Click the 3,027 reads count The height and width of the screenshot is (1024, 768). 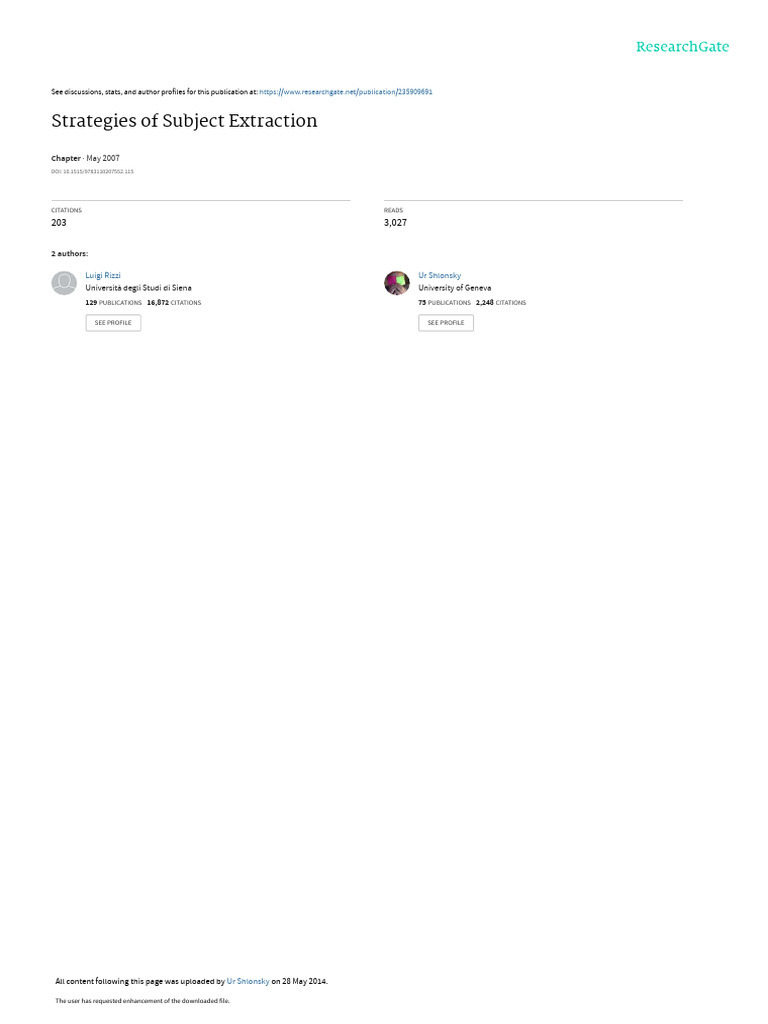coord(395,223)
